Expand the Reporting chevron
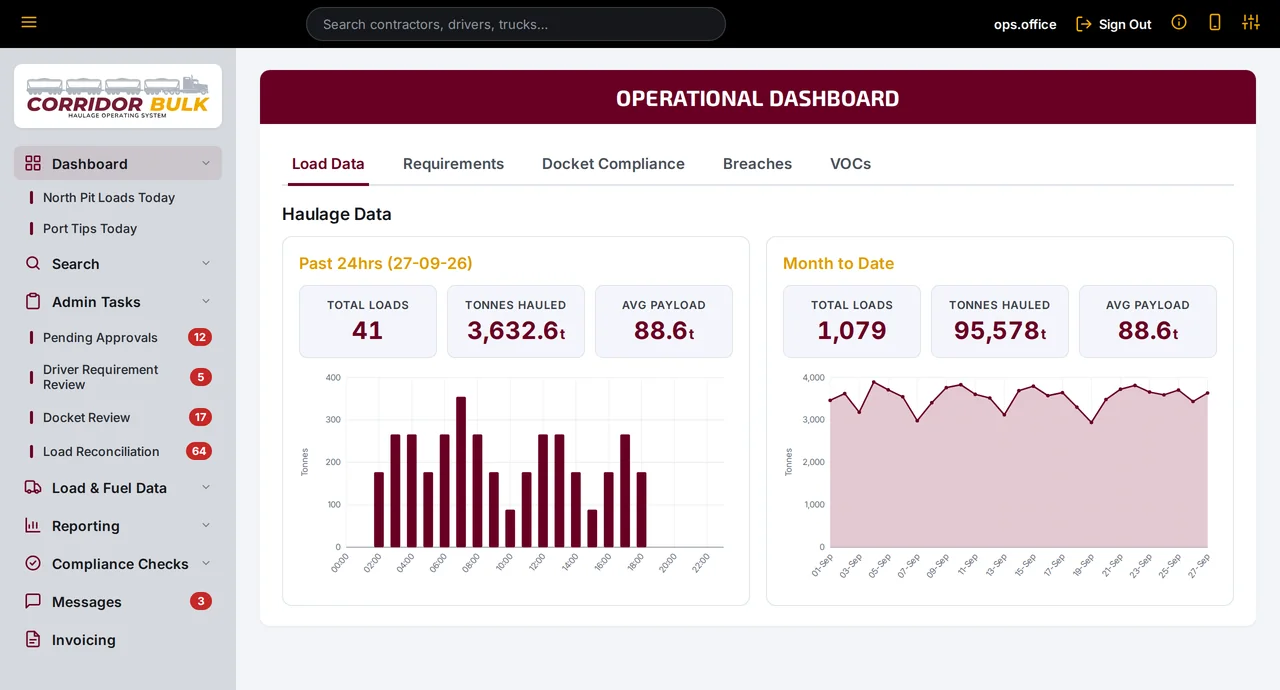 pos(206,525)
